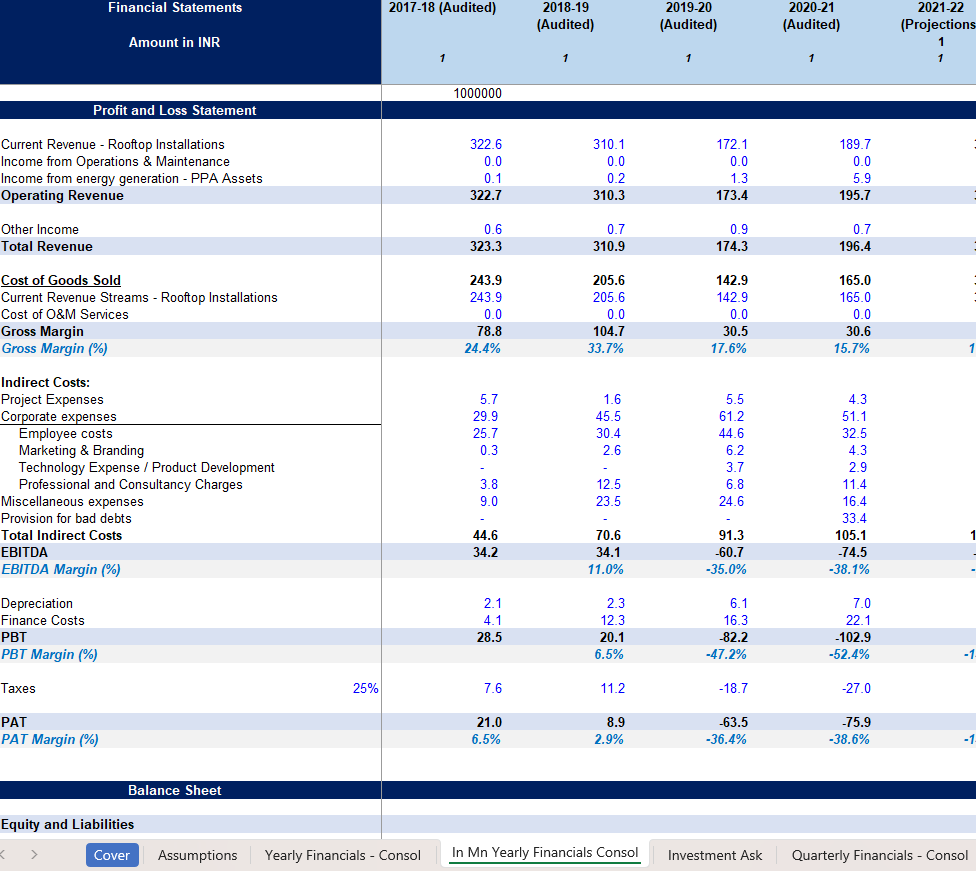The height and width of the screenshot is (871, 976).
Task: Click the Profit and Loss Statement header
Action: tap(175, 110)
